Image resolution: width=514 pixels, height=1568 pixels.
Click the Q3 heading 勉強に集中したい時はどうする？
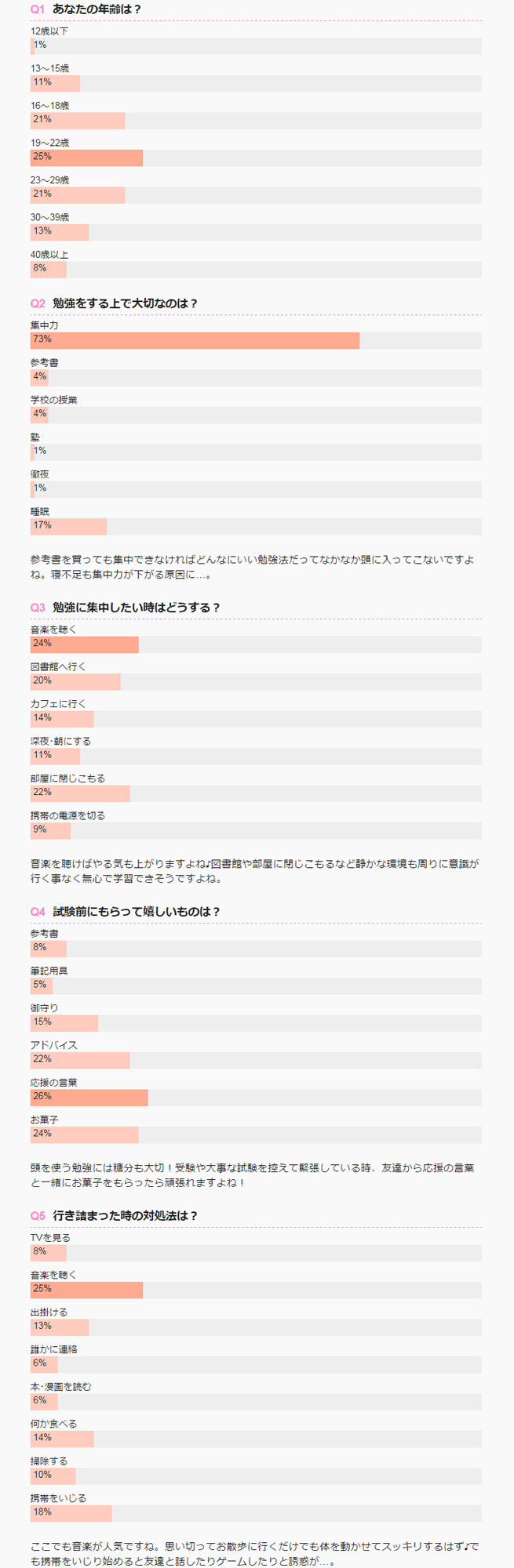137,608
